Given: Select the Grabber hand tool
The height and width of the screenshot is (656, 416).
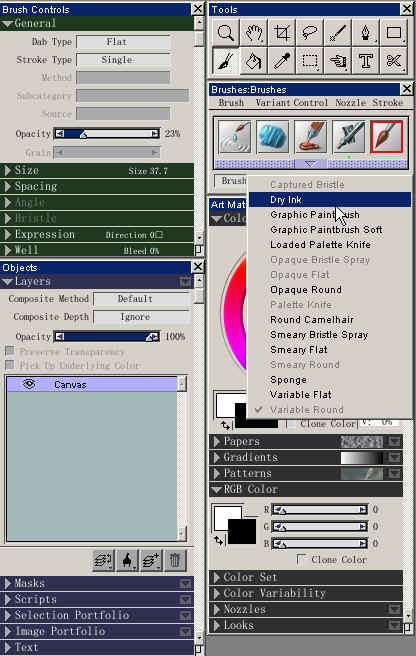Looking at the screenshot, I should 254,33.
